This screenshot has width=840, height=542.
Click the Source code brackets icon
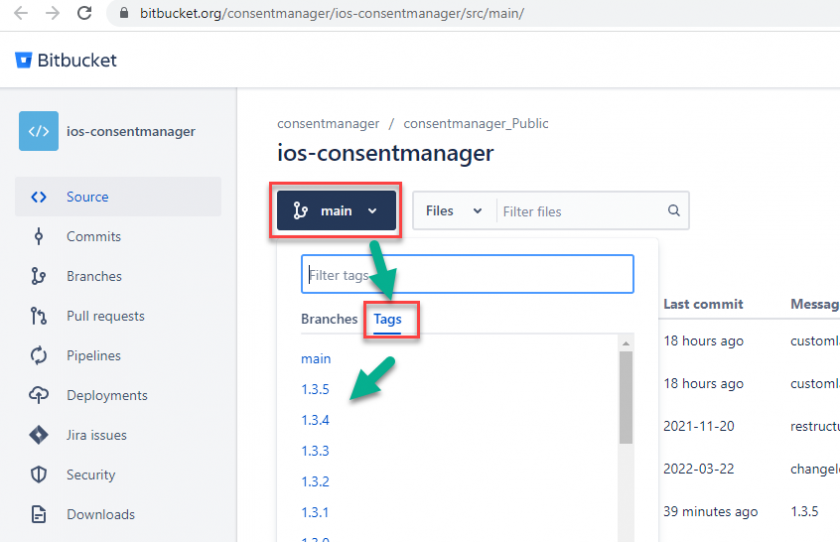click(39, 197)
